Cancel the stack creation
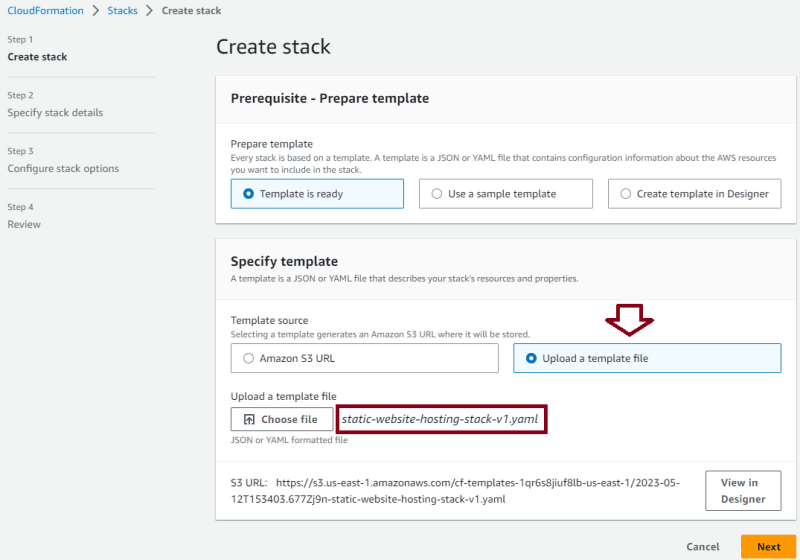This screenshot has width=800, height=560. [x=703, y=547]
